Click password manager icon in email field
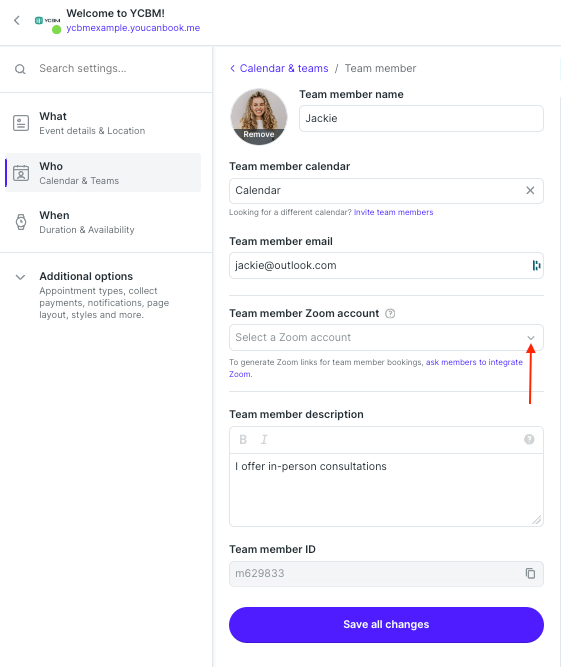 pyautogui.click(x=536, y=265)
